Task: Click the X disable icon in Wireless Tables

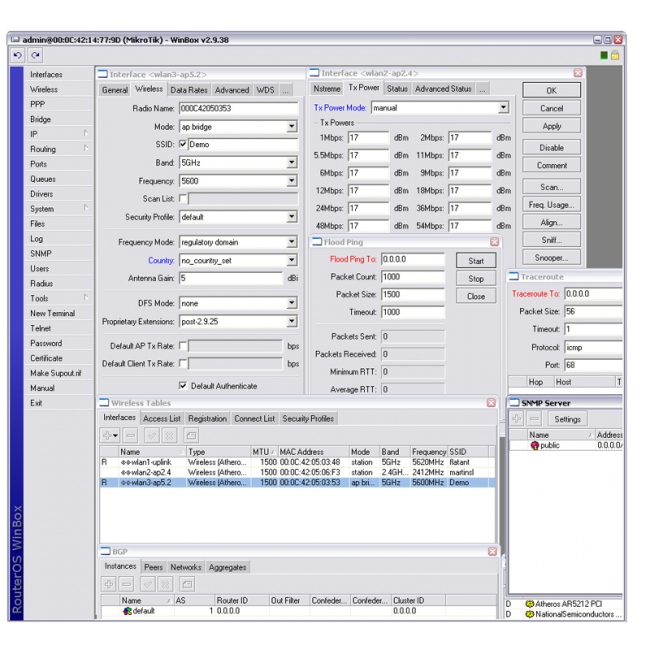Action: coord(169,435)
